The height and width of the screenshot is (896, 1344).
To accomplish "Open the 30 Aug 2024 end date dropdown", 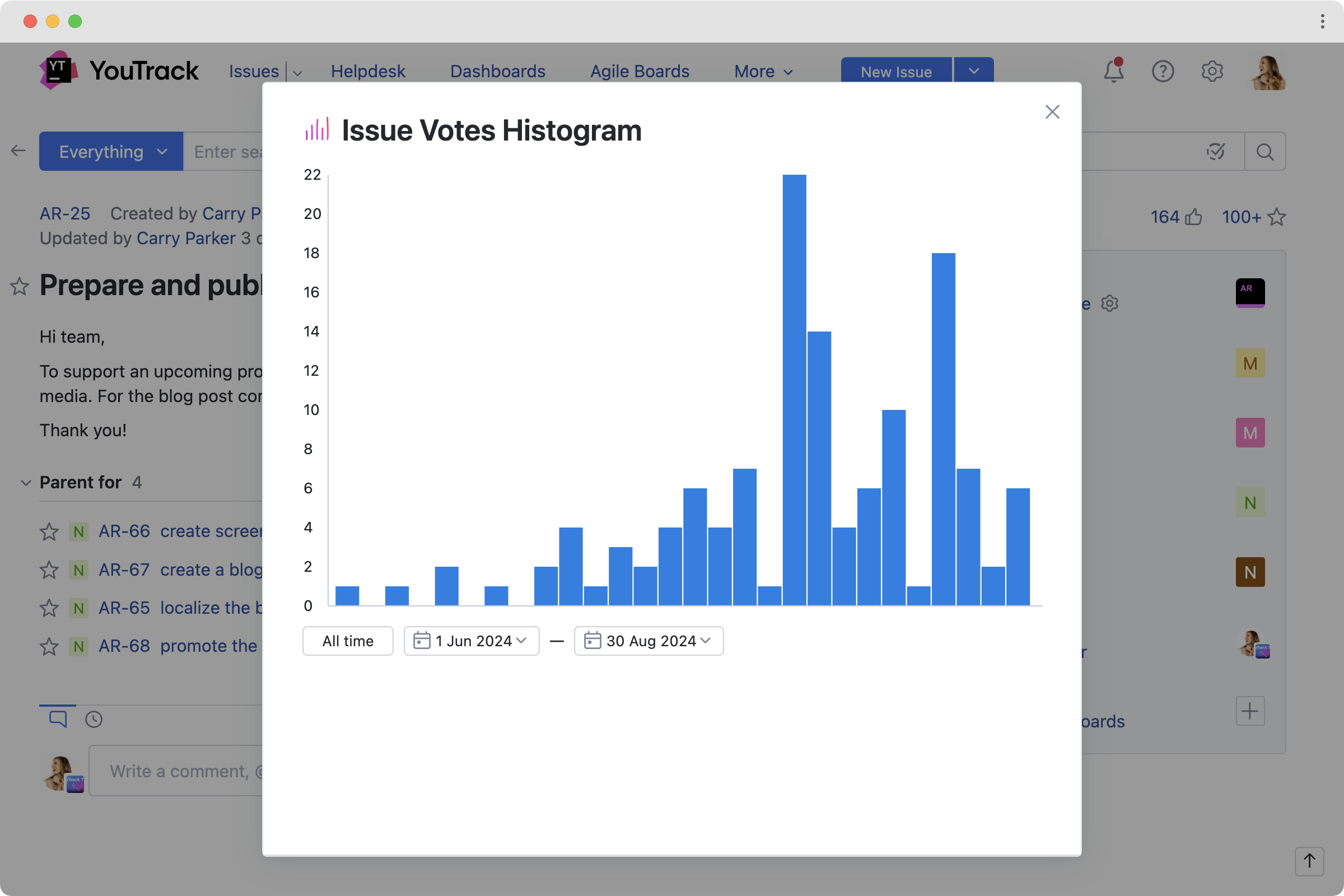I will click(x=648, y=641).
